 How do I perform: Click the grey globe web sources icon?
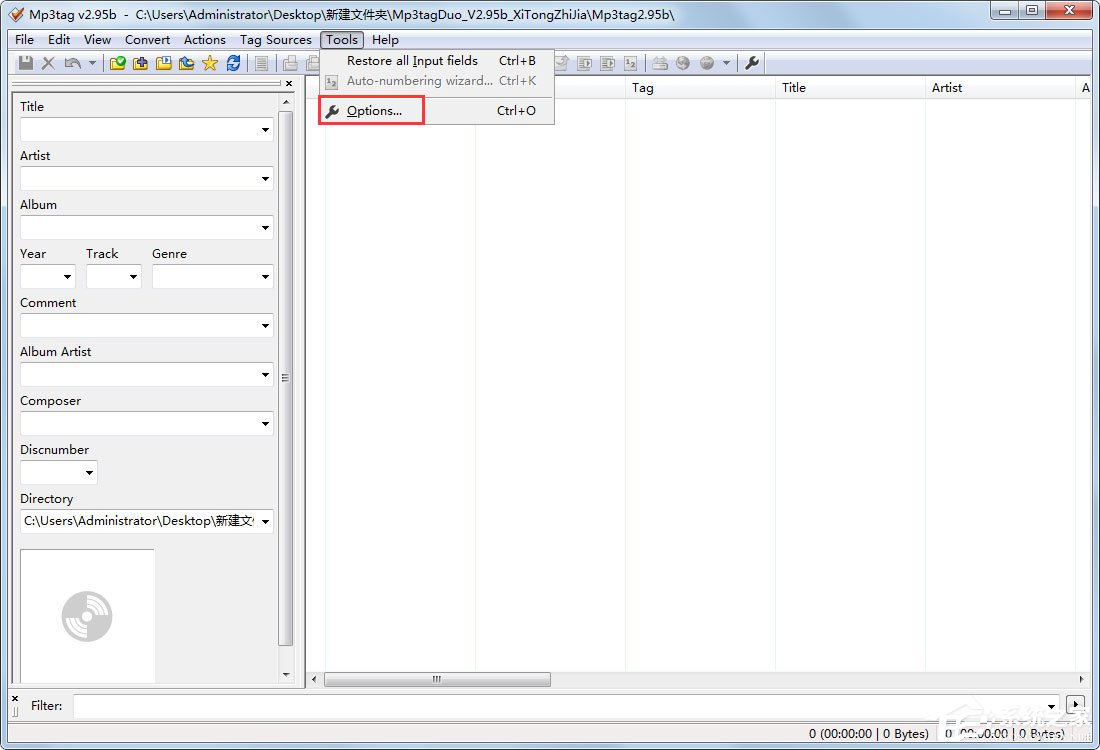pos(683,63)
